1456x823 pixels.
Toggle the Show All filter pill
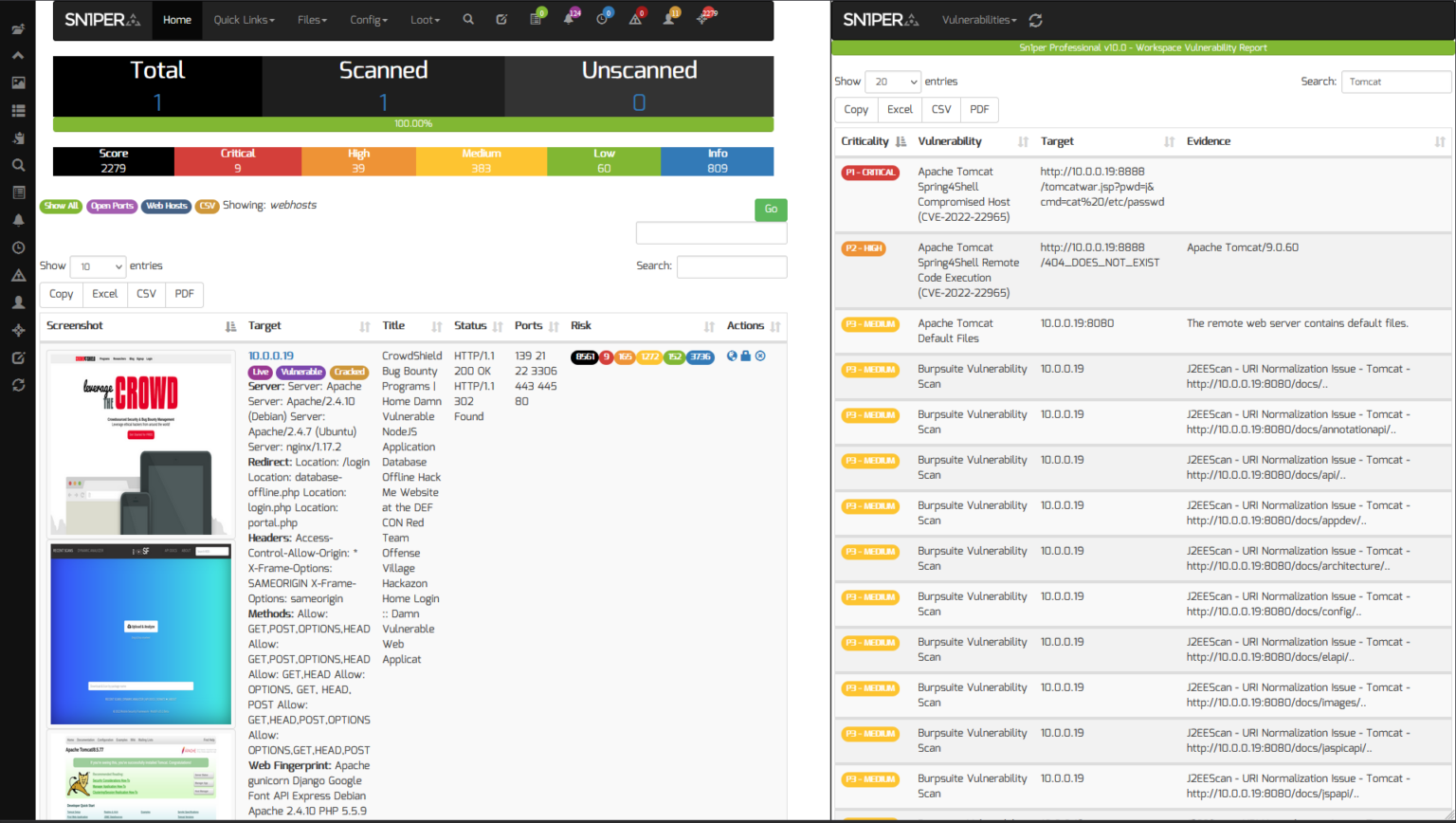click(x=61, y=206)
